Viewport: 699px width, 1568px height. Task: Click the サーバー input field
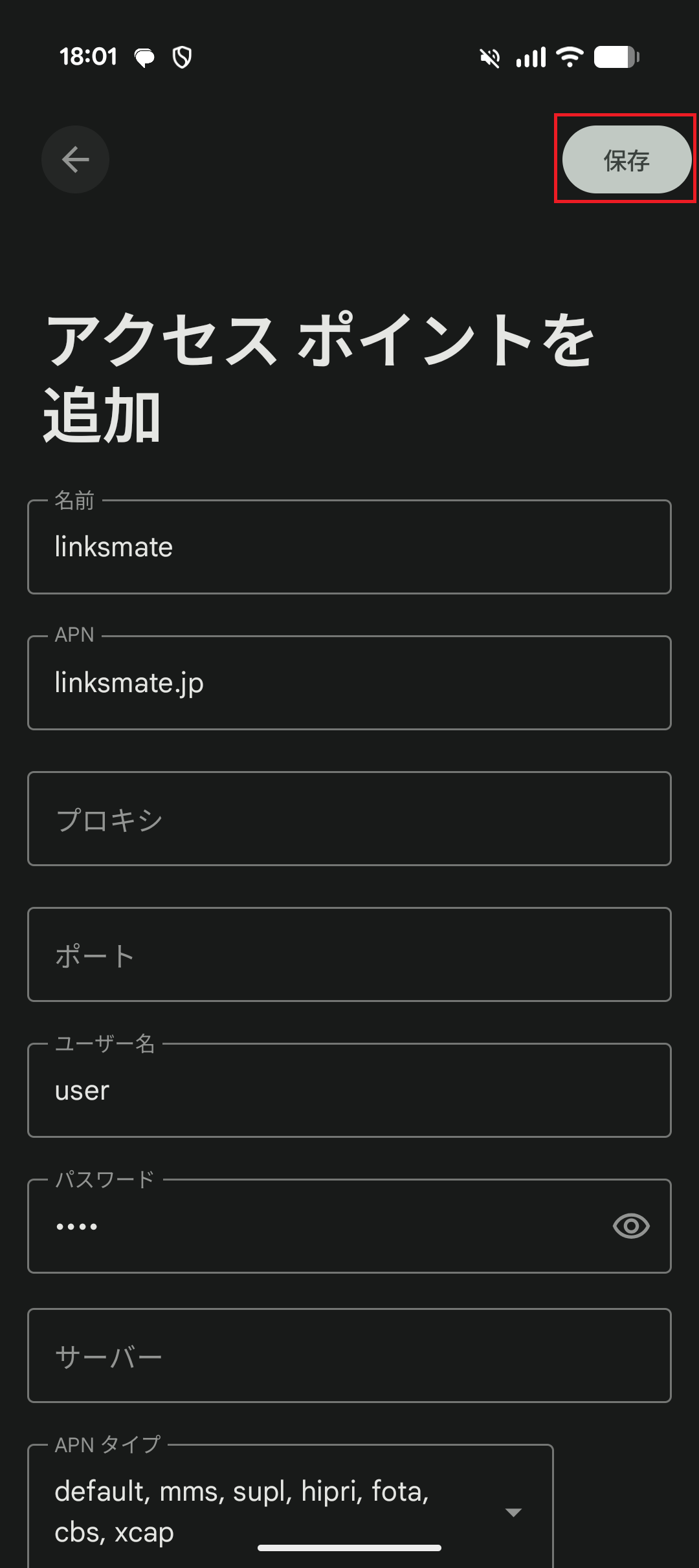click(349, 1356)
